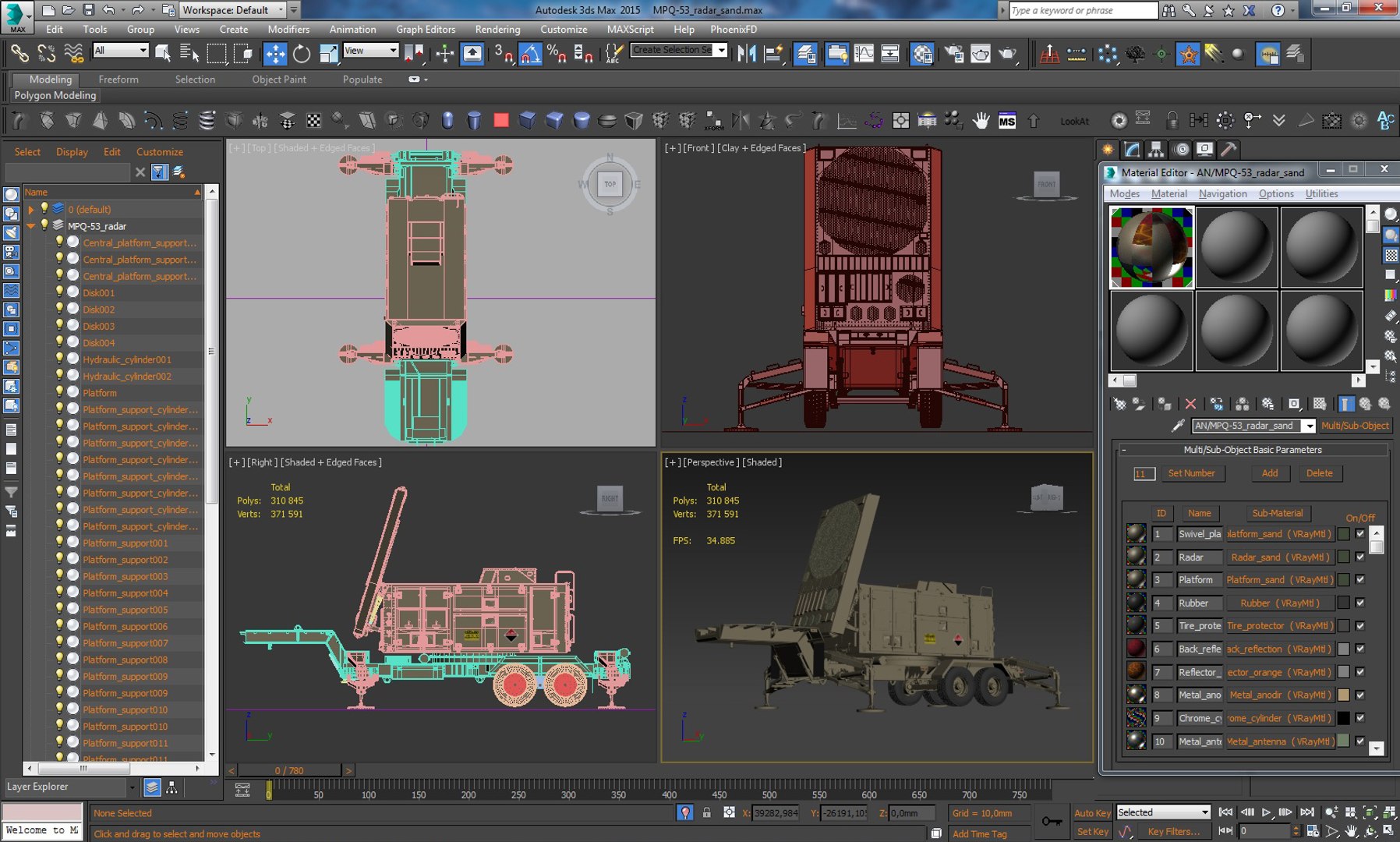Click the Select and Link chain icon

click(x=19, y=54)
